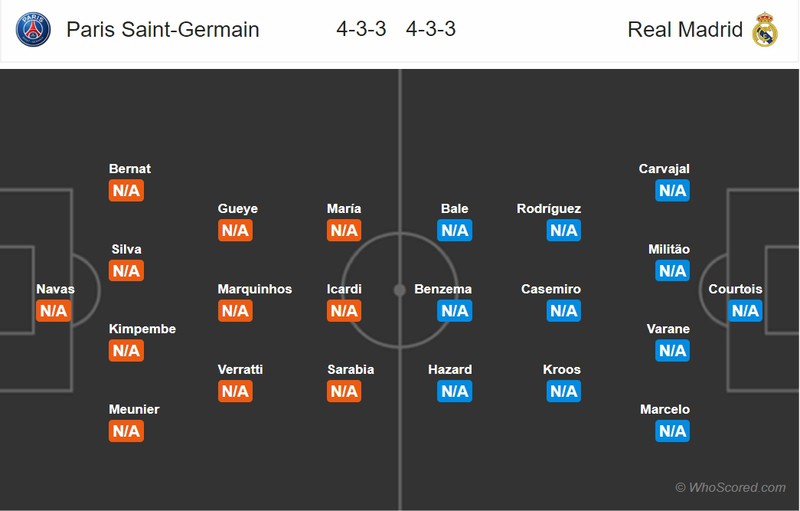Select the player name Marquinhos

click(x=255, y=289)
